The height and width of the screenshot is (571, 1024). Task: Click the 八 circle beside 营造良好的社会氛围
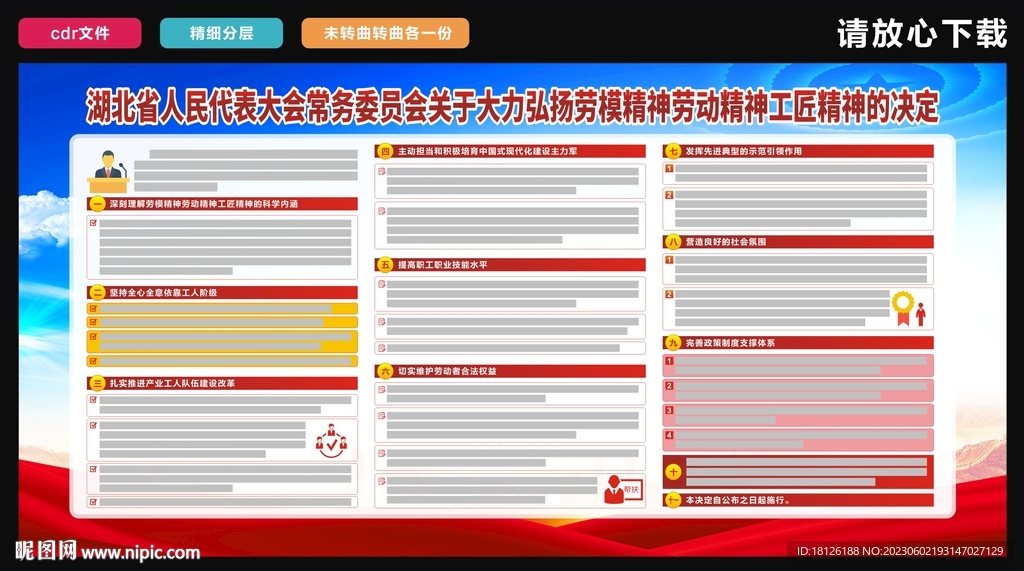coord(673,242)
